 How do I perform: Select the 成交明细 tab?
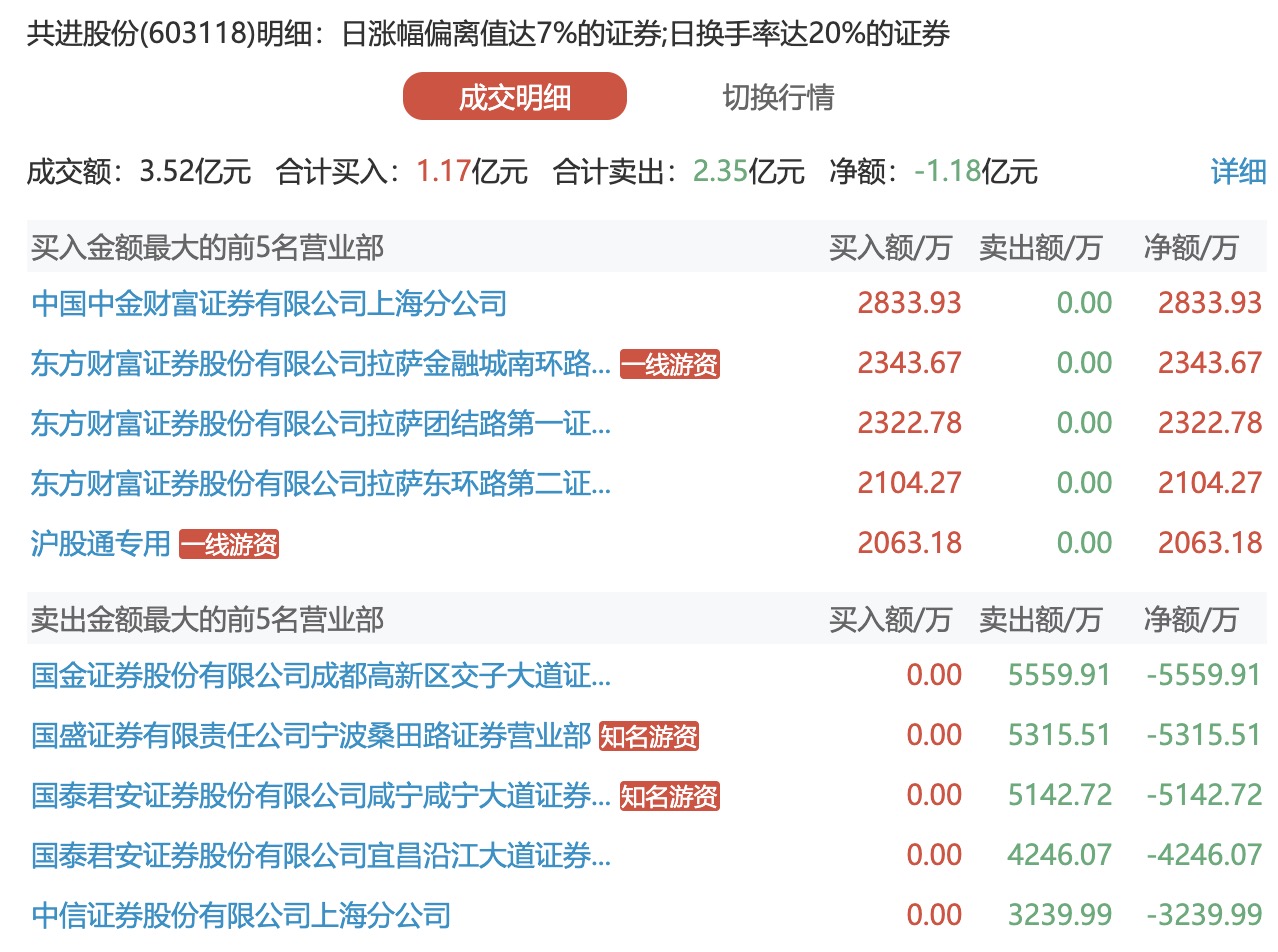click(x=514, y=97)
